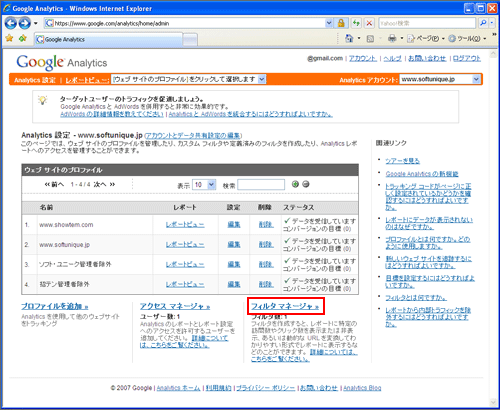500x410 pixels.
Task: Click 削除 for ソフト・ユニーク管理者除外 row
Action: pyautogui.click(x=266, y=264)
